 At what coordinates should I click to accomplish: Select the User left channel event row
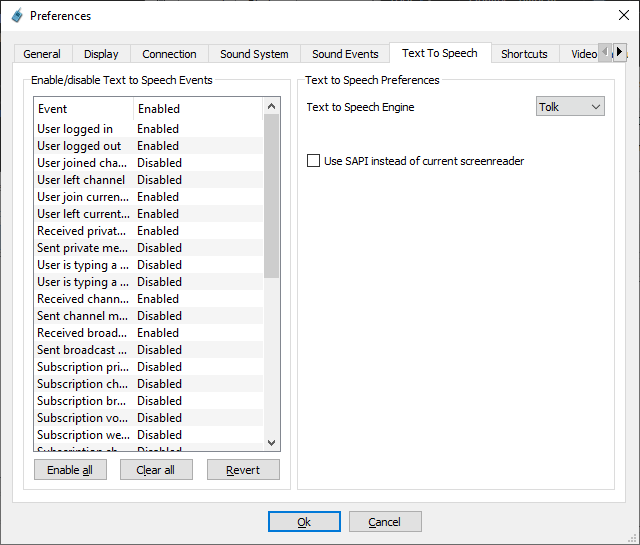[x=82, y=180]
